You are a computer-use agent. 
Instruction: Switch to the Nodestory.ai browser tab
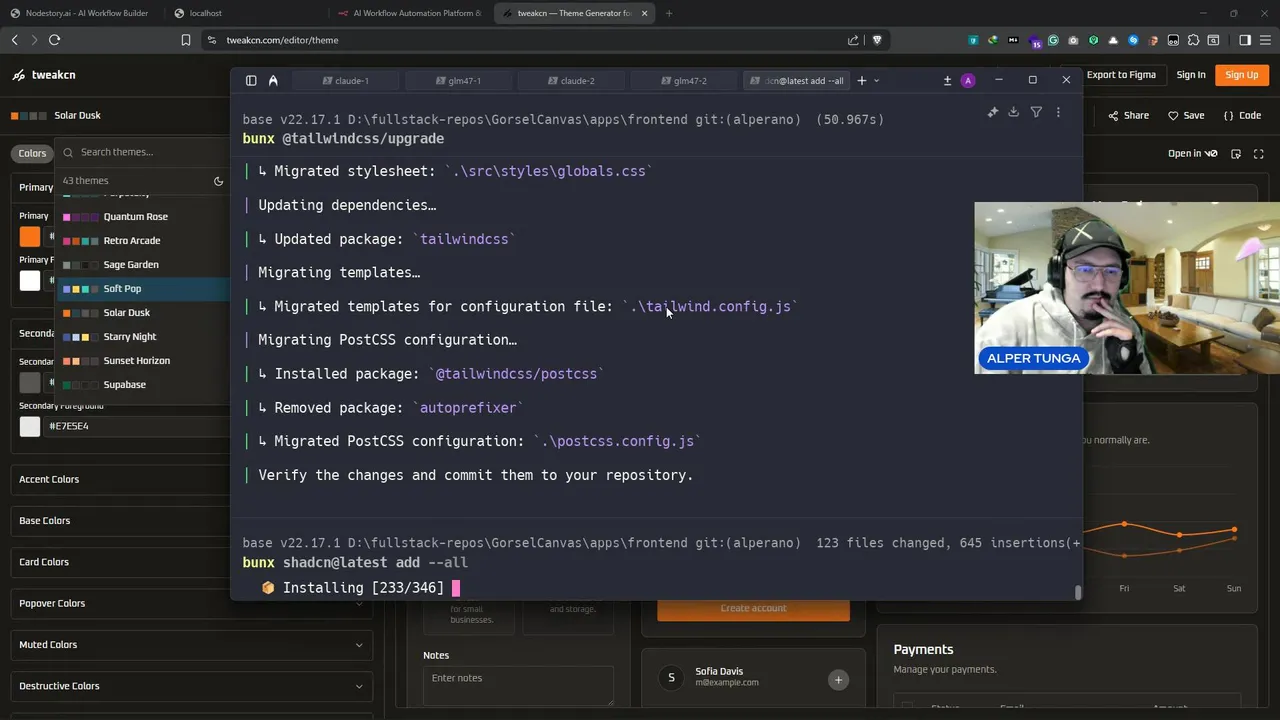click(80, 13)
